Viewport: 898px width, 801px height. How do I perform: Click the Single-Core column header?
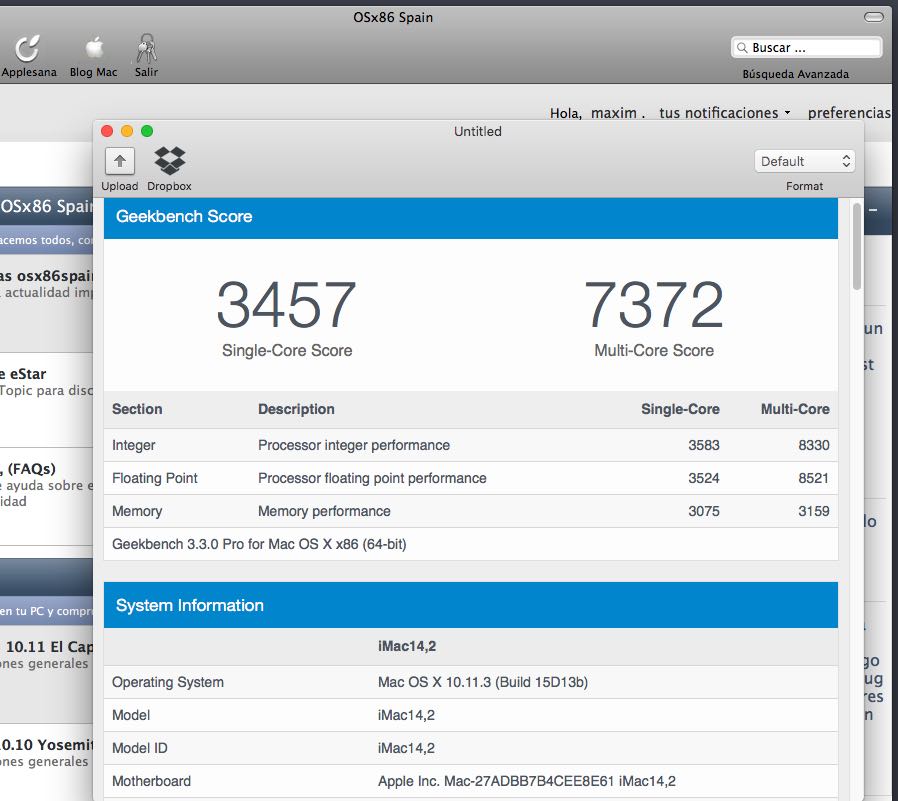click(x=680, y=409)
